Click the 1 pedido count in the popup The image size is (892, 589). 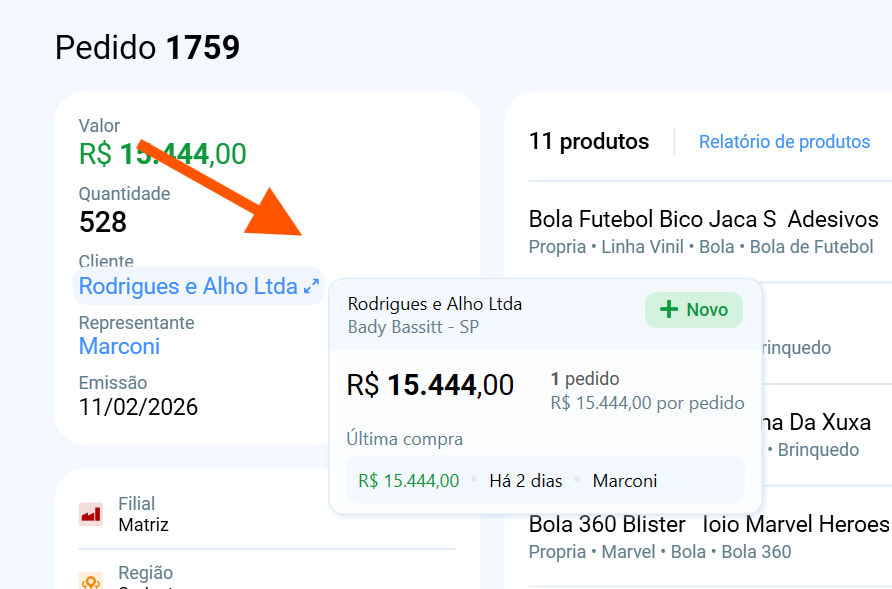585,379
